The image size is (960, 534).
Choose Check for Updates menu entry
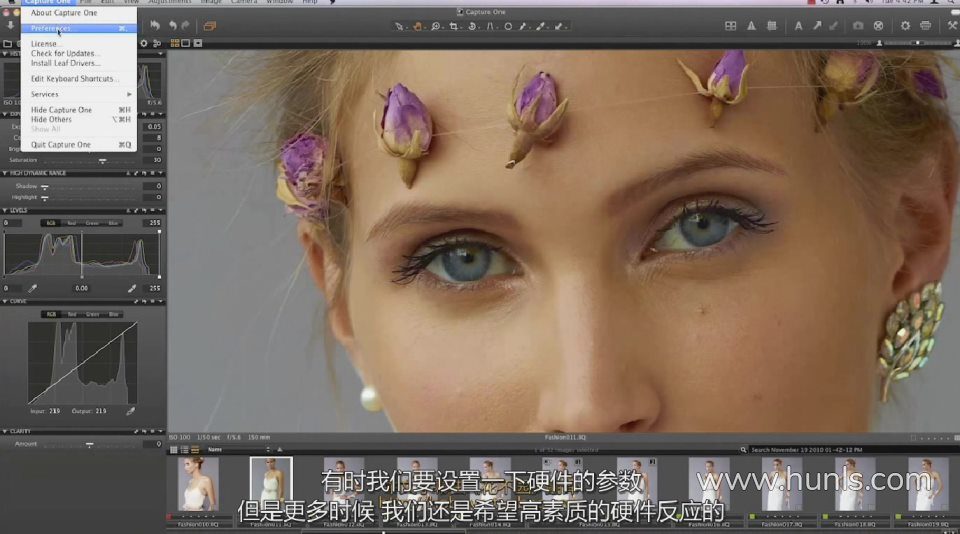65,53
